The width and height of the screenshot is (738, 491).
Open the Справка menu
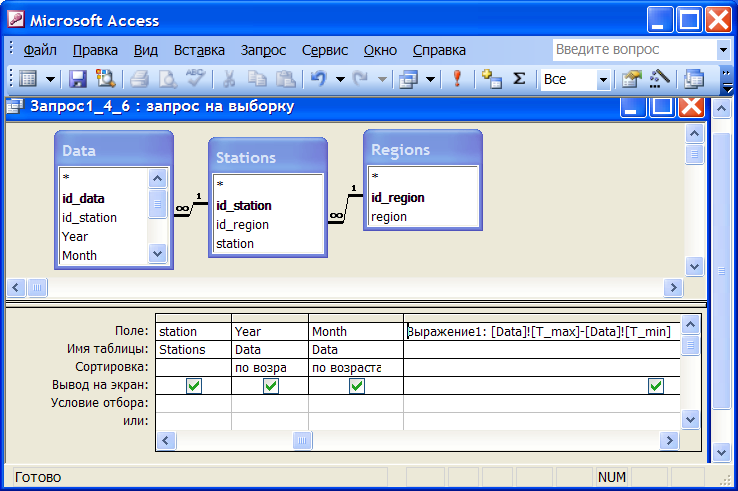tap(439, 50)
